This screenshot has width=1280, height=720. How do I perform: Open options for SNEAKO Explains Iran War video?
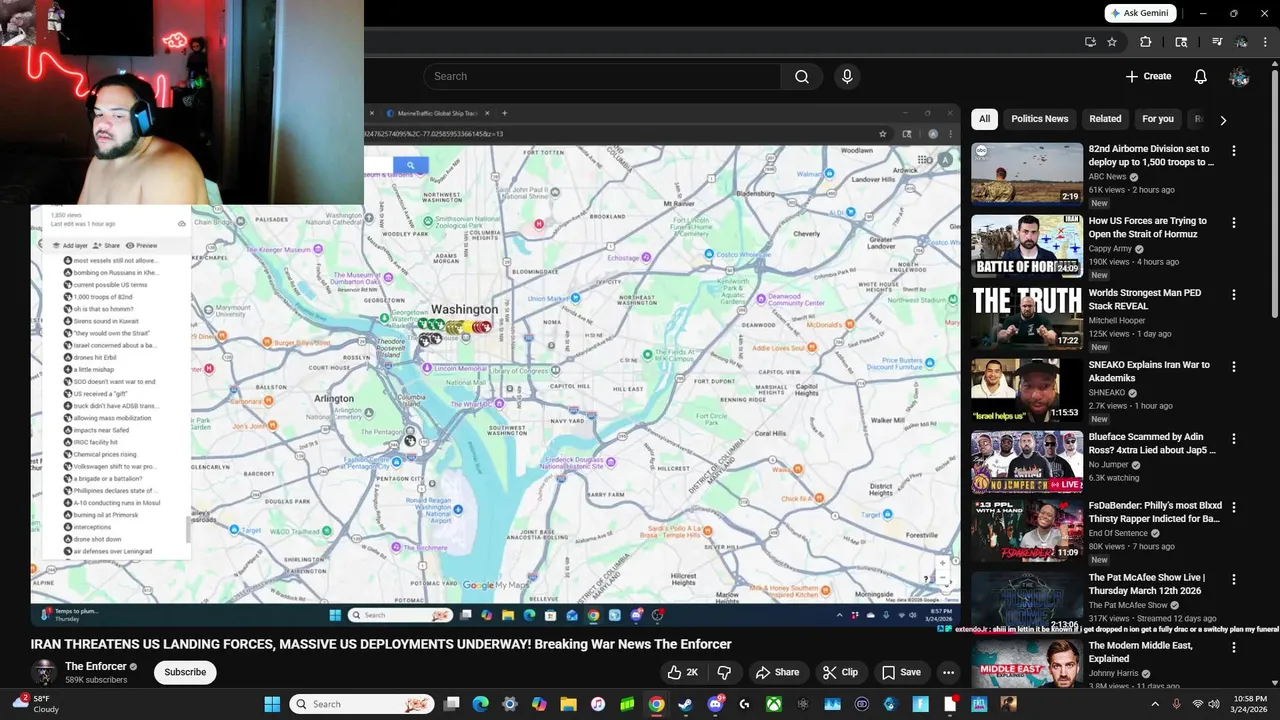[x=1233, y=367]
